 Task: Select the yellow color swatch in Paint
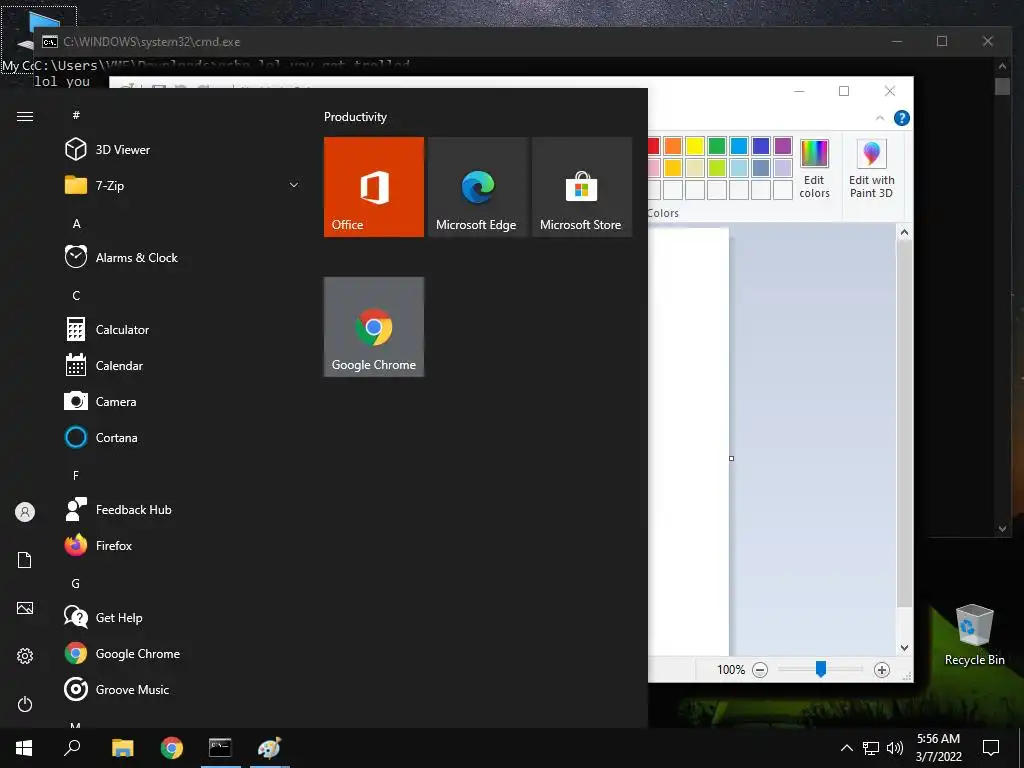pos(695,146)
